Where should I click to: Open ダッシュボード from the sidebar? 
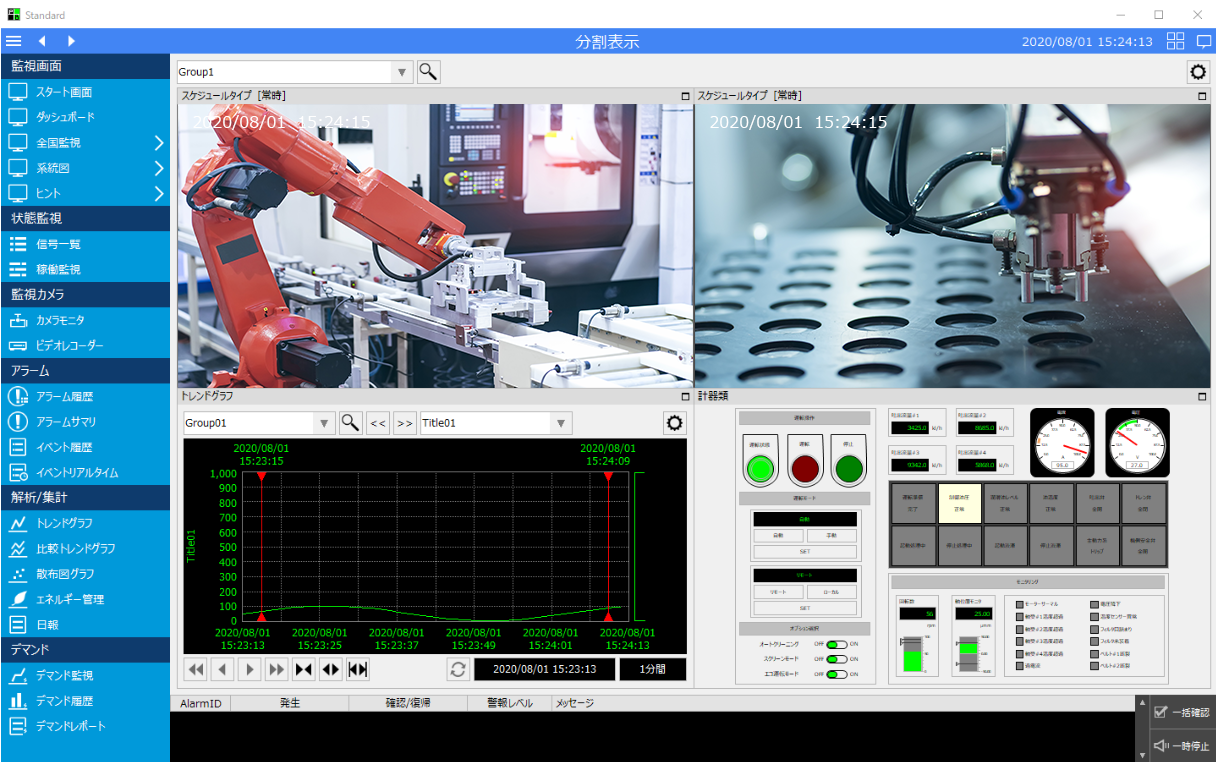65,117
